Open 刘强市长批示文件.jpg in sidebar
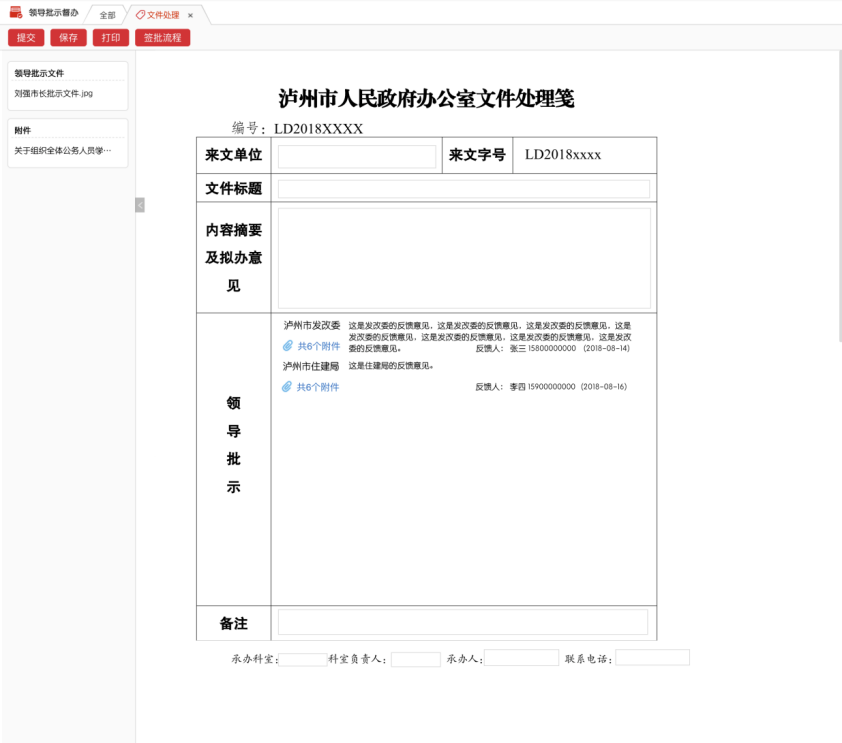The image size is (842, 743). click(x=54, y=93)
